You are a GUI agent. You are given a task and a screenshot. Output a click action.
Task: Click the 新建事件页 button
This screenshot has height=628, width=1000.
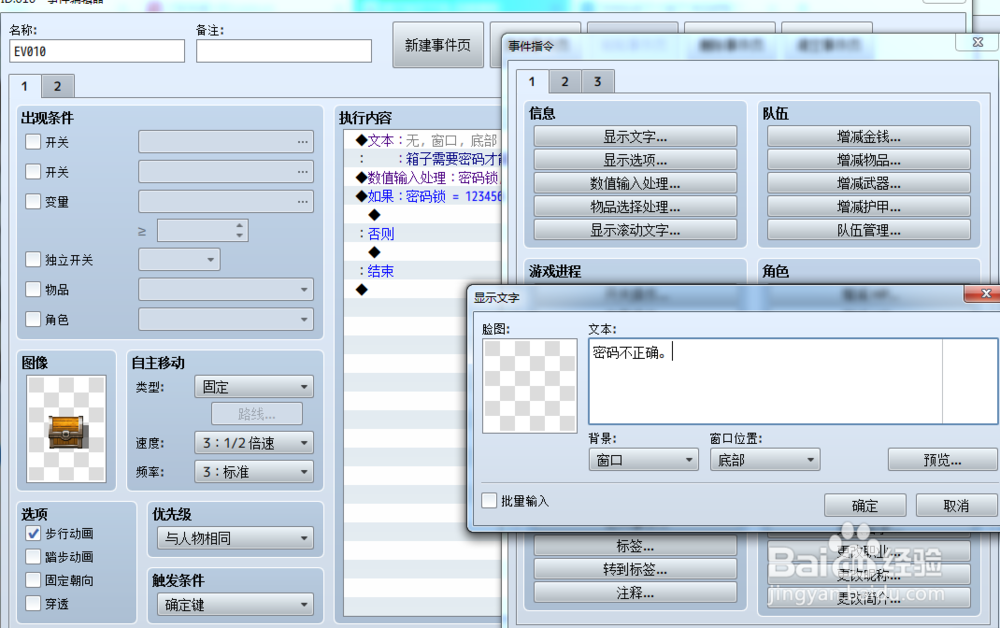click(x=438, y=45)
